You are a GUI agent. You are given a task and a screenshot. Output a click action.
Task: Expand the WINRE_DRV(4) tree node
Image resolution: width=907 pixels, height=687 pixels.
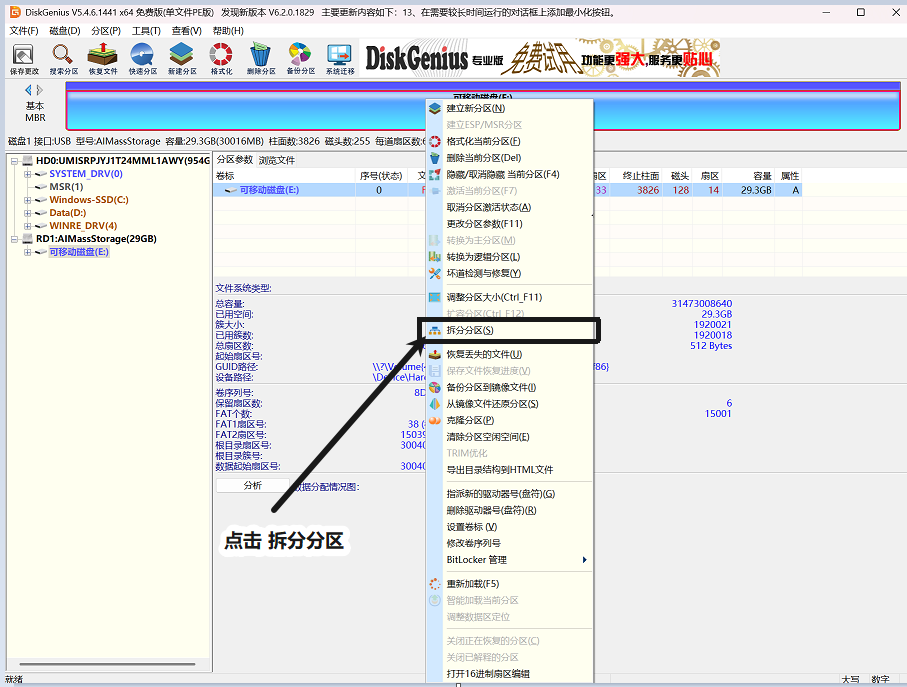pos(27,226)
